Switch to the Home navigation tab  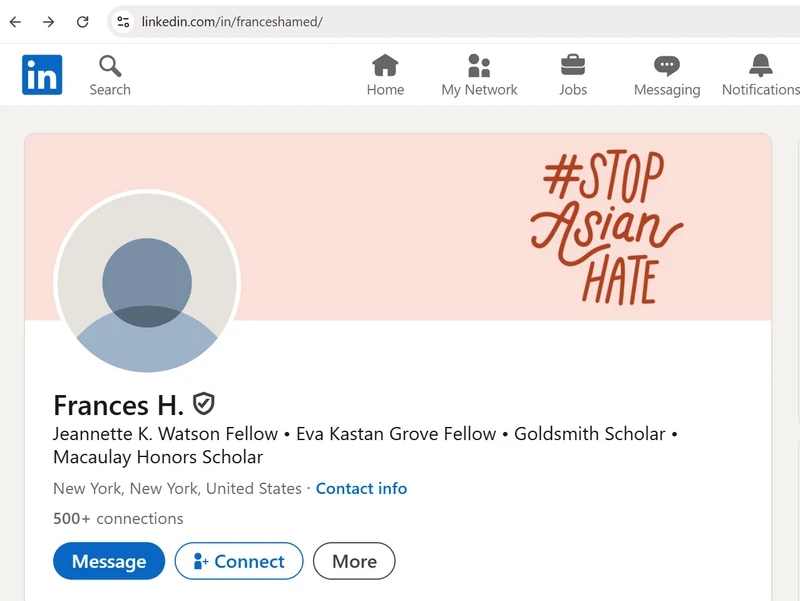[x=385, y=74]
